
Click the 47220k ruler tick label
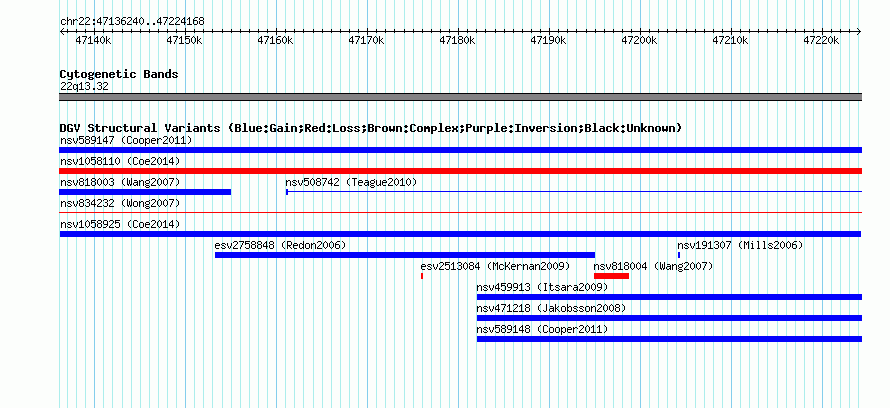click(x=822, y=41)
